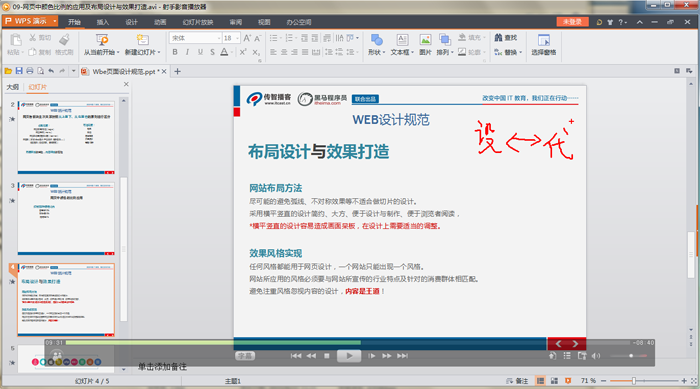Undo the last action
Image resolution: width=700 pixels, height=389 pixels.
tap(51, 71)
